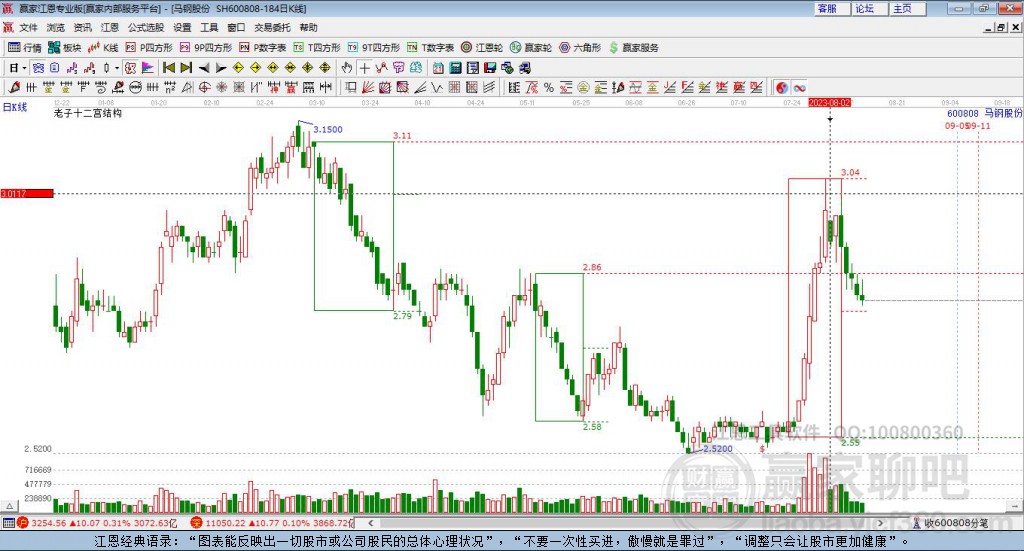Open the T数字表 tool

tap(430, 48)
